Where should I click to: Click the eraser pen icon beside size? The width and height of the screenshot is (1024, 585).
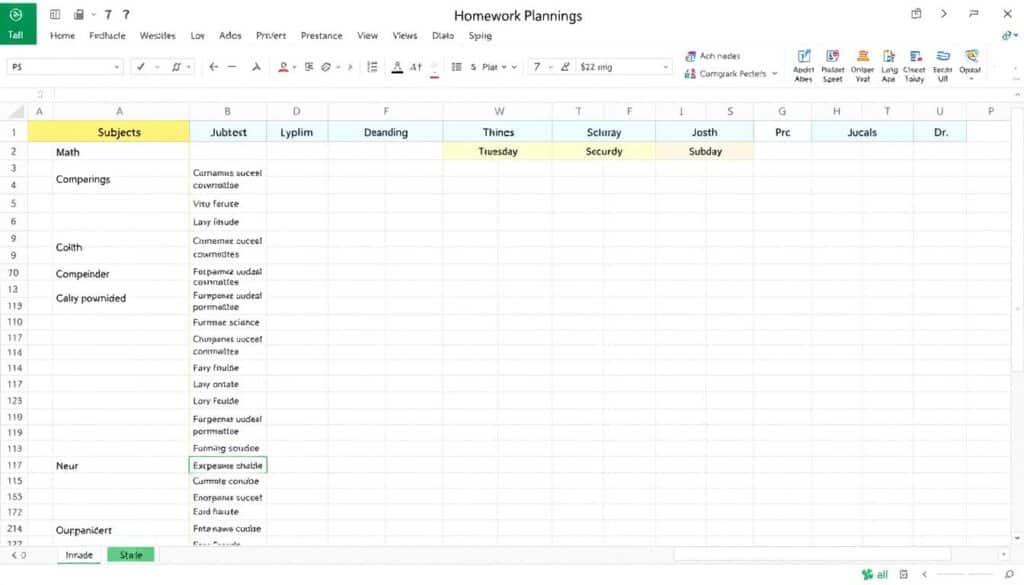(565, 67)
